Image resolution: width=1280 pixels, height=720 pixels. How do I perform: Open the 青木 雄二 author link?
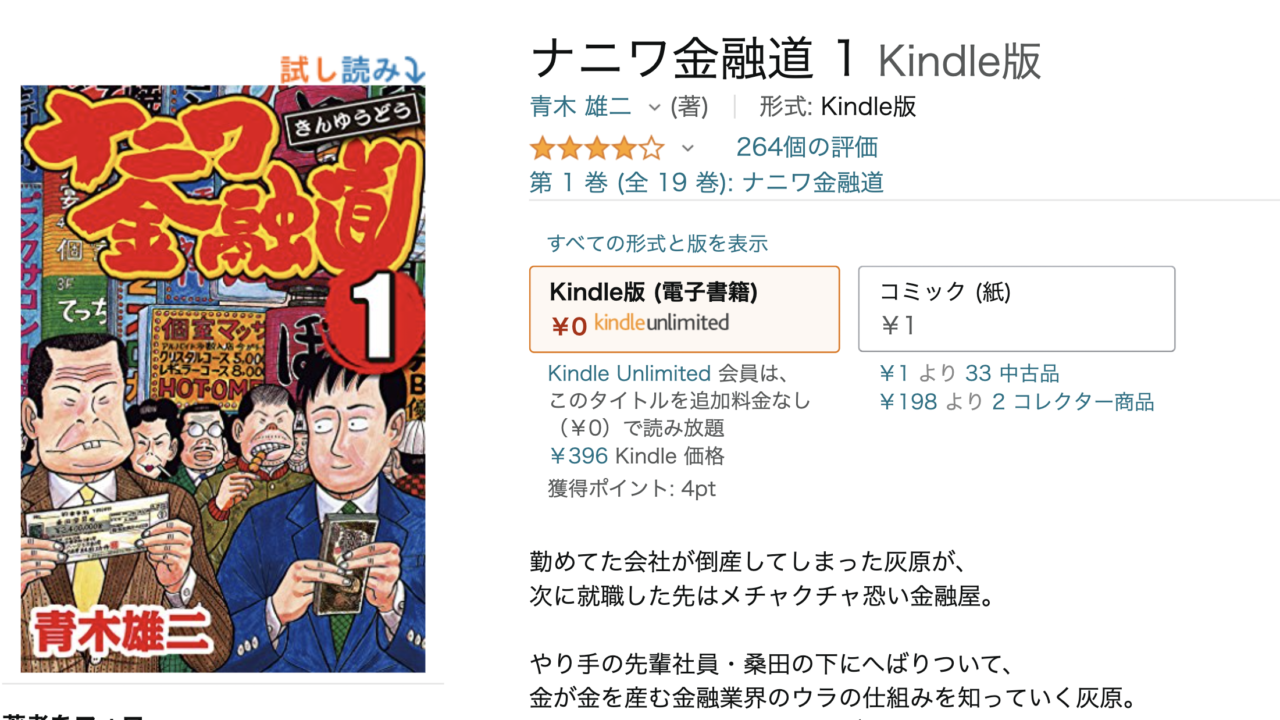click(580, 107)
